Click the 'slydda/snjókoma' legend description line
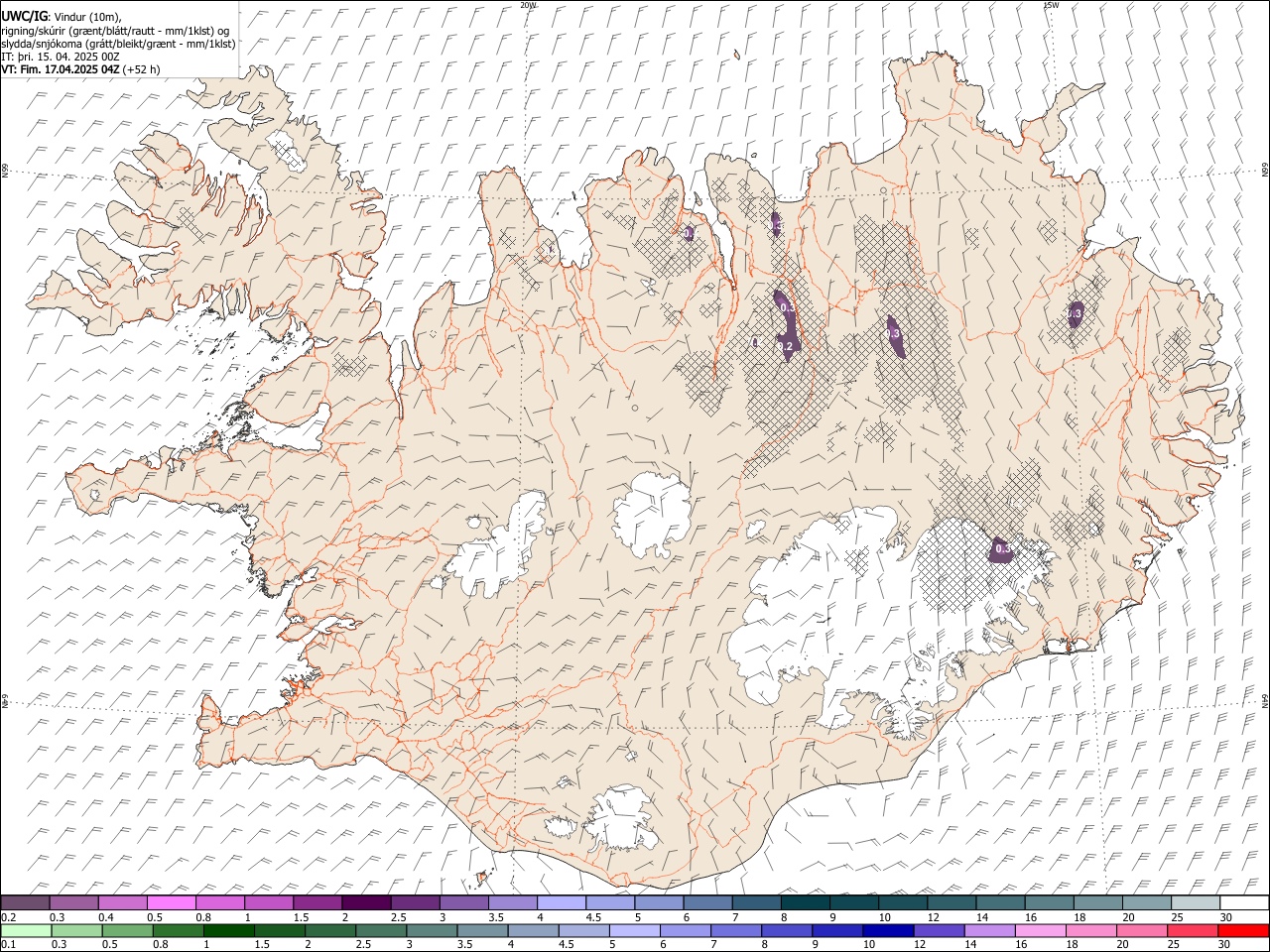 [x=118, y=43]
